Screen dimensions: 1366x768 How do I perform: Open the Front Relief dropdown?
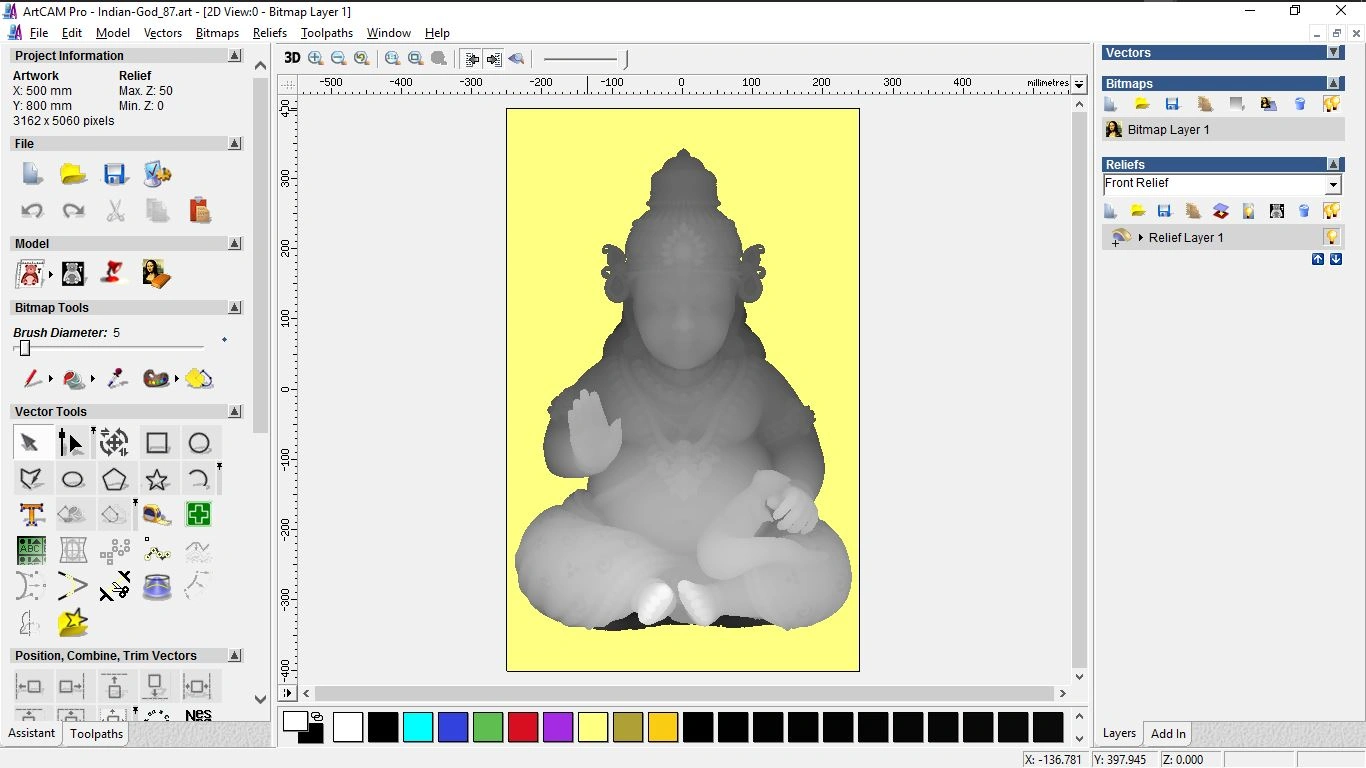[1333, 184]
